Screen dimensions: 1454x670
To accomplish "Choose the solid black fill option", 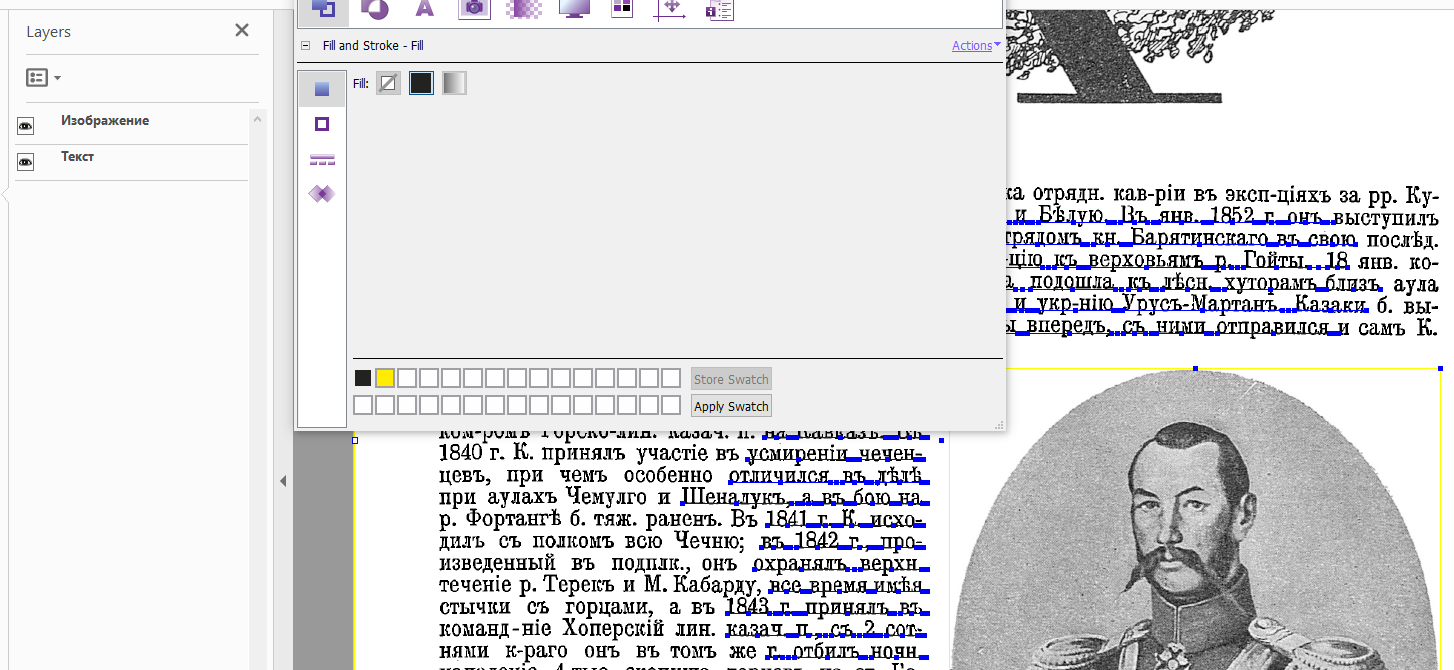I will point(421,83).
